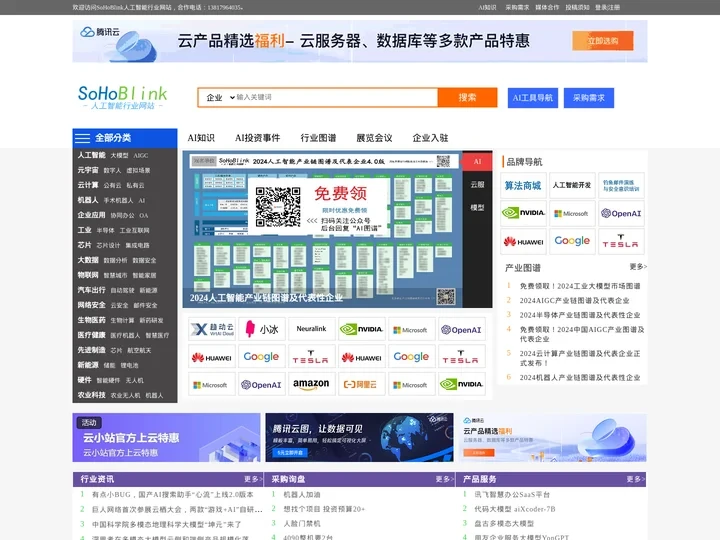Switch slider to the red AI tab
The image size is (720, 540).
pyautogui.click(x=477, y=162)
